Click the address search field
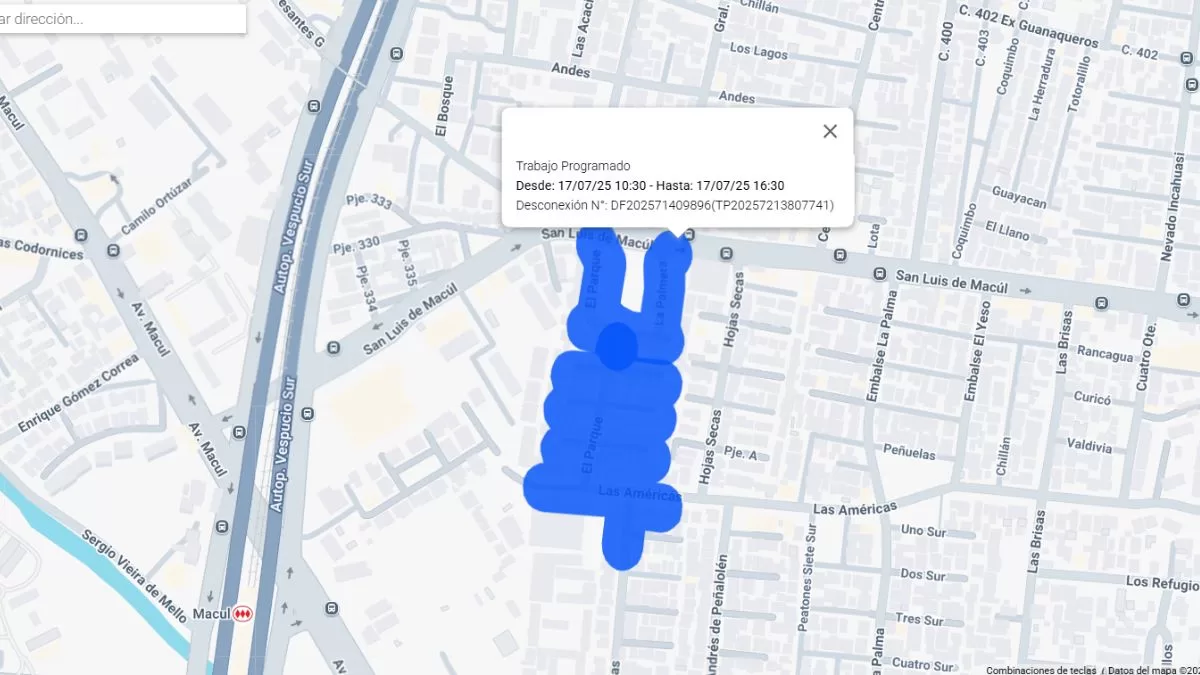The height and width of the screenshot is (675, 1200). coord(120,19)
